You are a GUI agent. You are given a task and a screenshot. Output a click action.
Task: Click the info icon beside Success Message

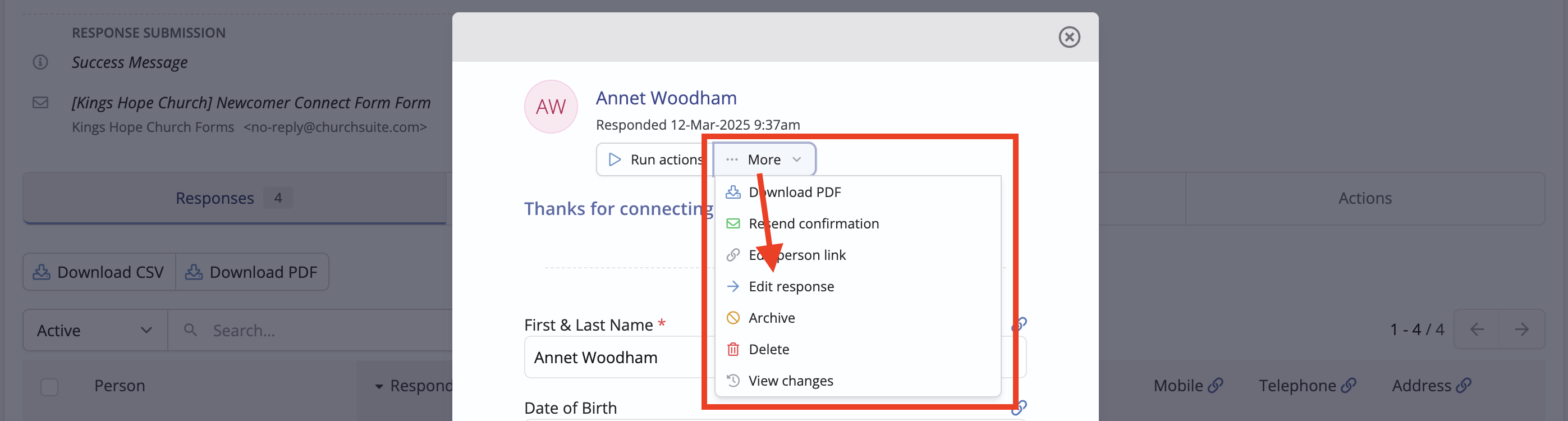click(40, 62)
